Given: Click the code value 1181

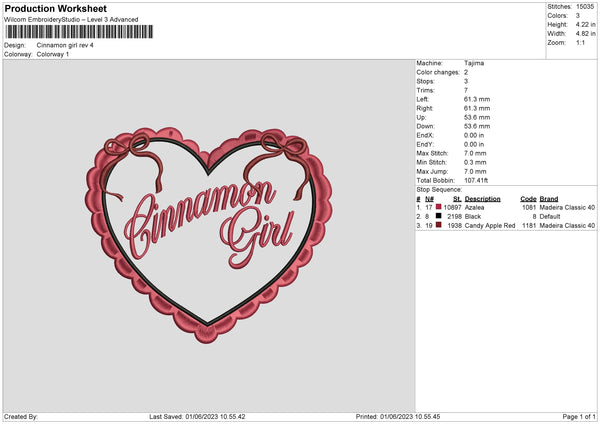Looking at the screenshot, I should pos(529,226).
